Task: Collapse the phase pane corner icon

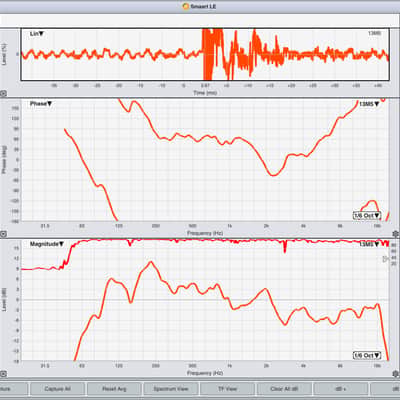Action: (x=3, y=234)
